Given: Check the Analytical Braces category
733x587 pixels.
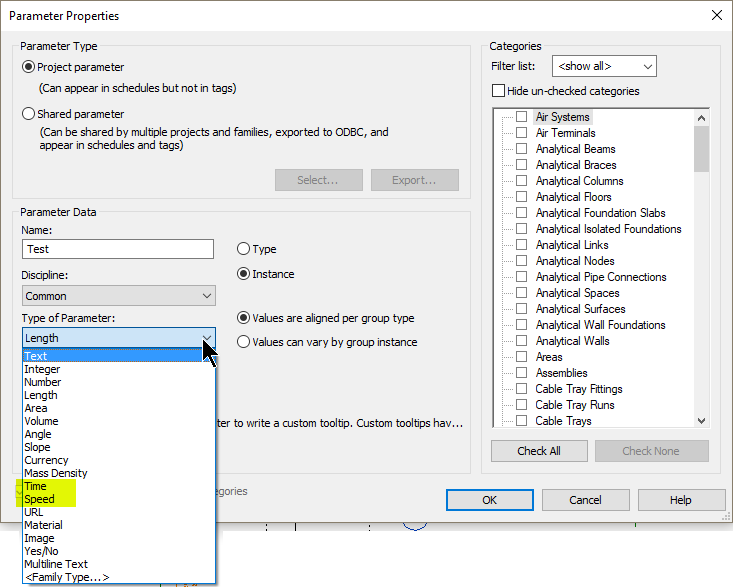Looking at the screenshot, I should coord(521,165).
